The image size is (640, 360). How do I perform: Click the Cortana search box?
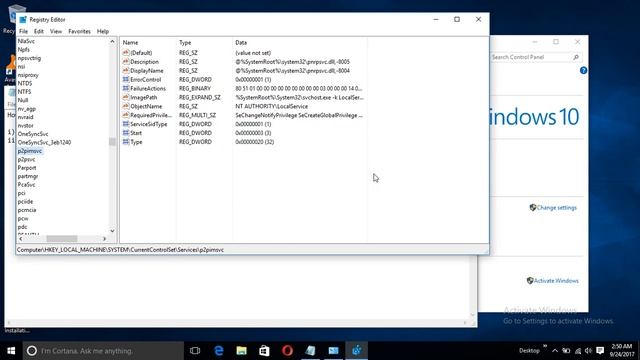coord(103,351)
